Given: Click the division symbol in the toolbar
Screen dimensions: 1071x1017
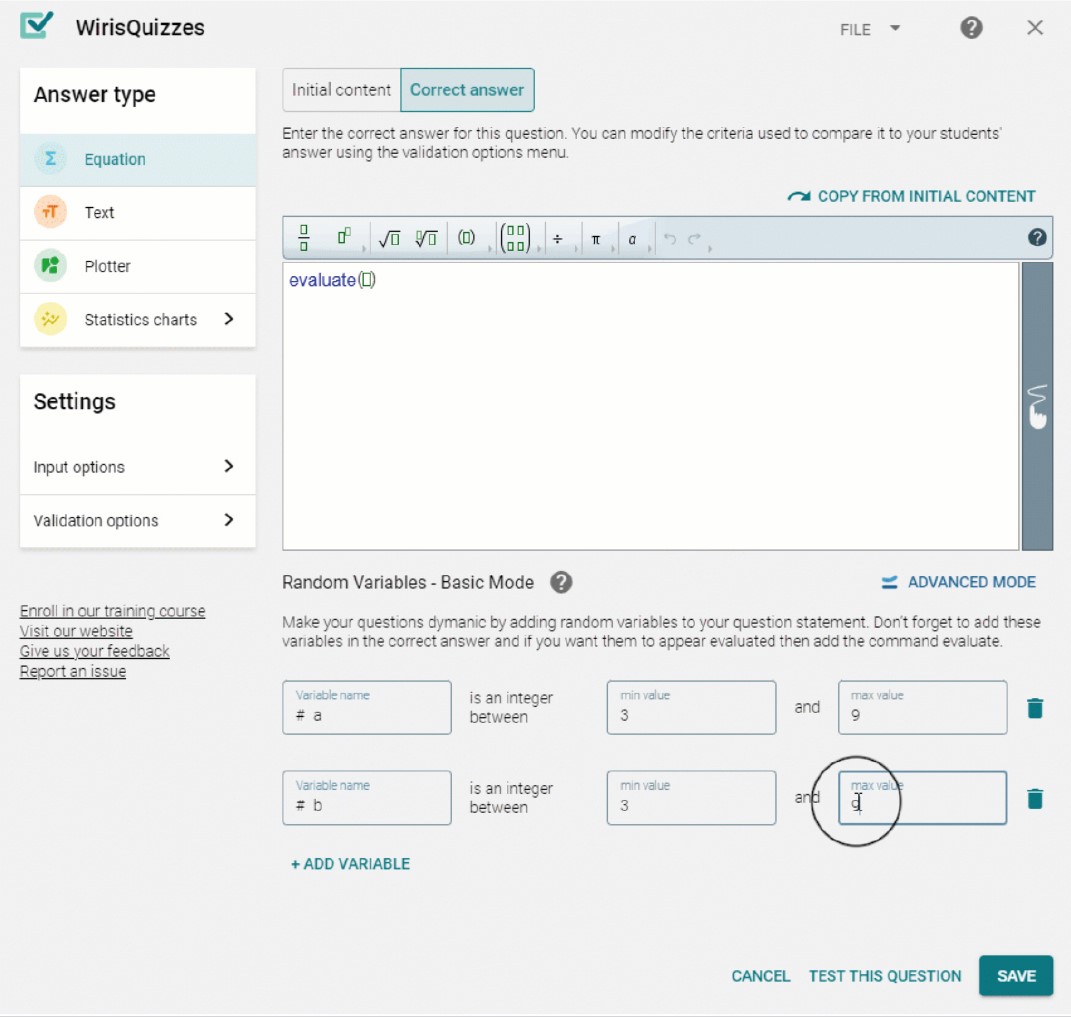Looking at the screenshot, I should point(560,237).
